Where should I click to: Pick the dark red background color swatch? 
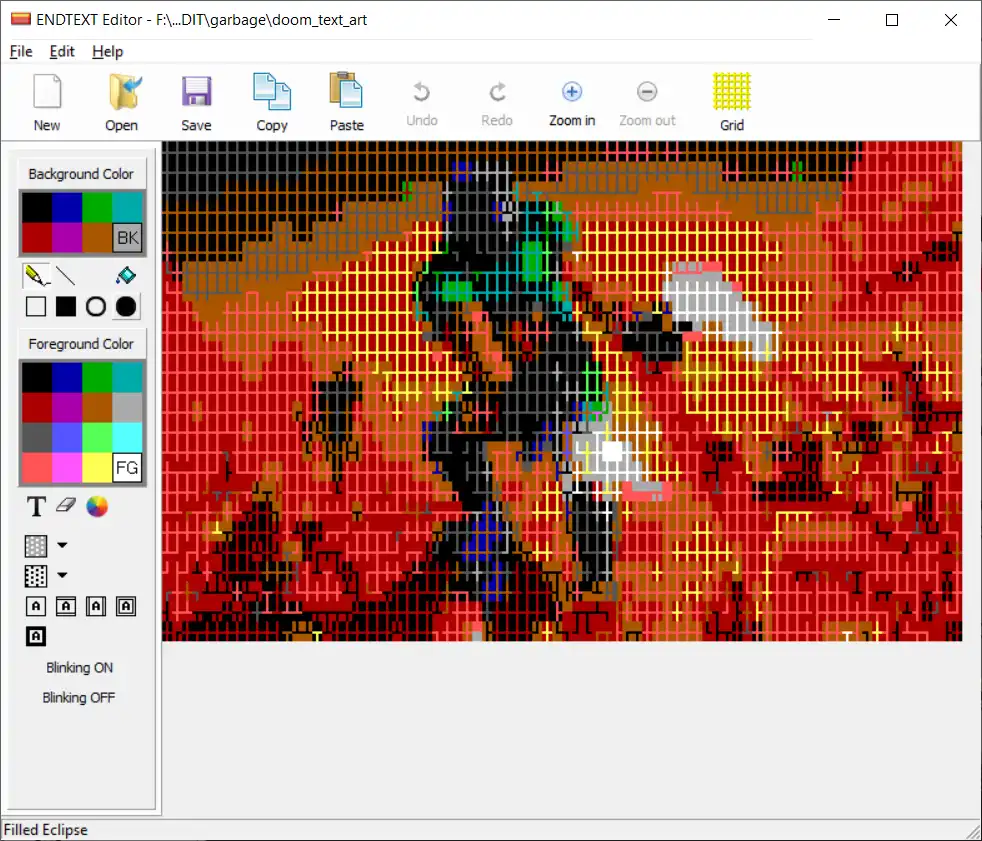[x=37, y=237]
